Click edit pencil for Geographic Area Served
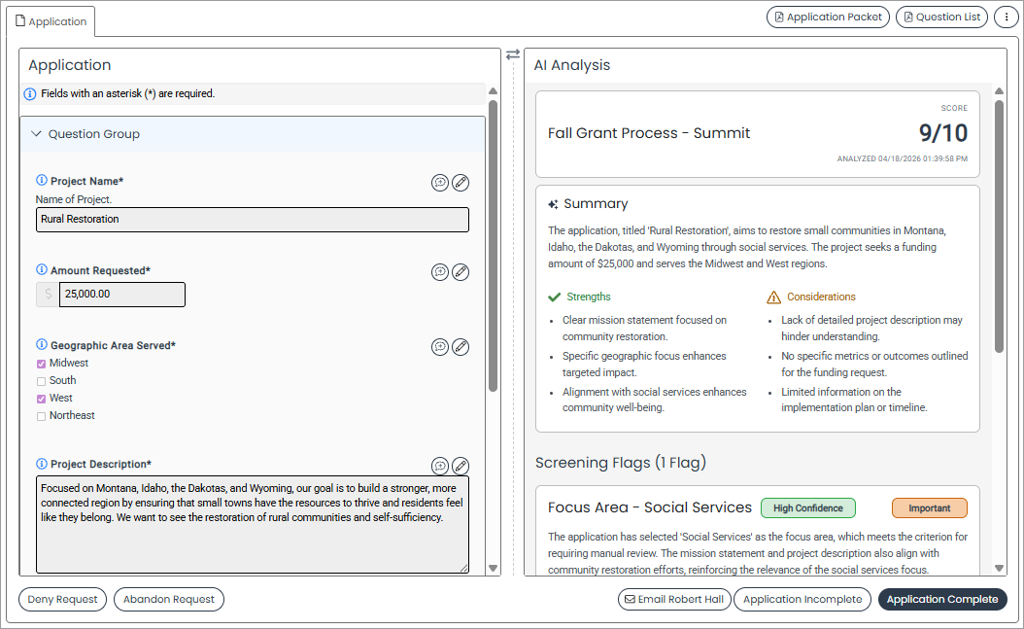 coord(460,347)
